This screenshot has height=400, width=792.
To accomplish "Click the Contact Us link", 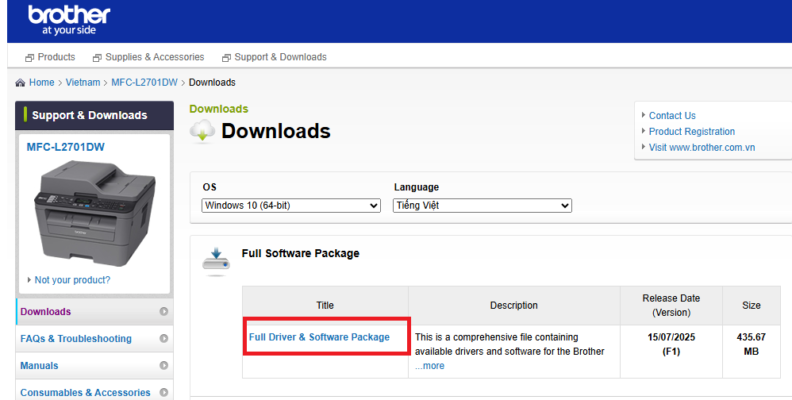I will point(672,116).
